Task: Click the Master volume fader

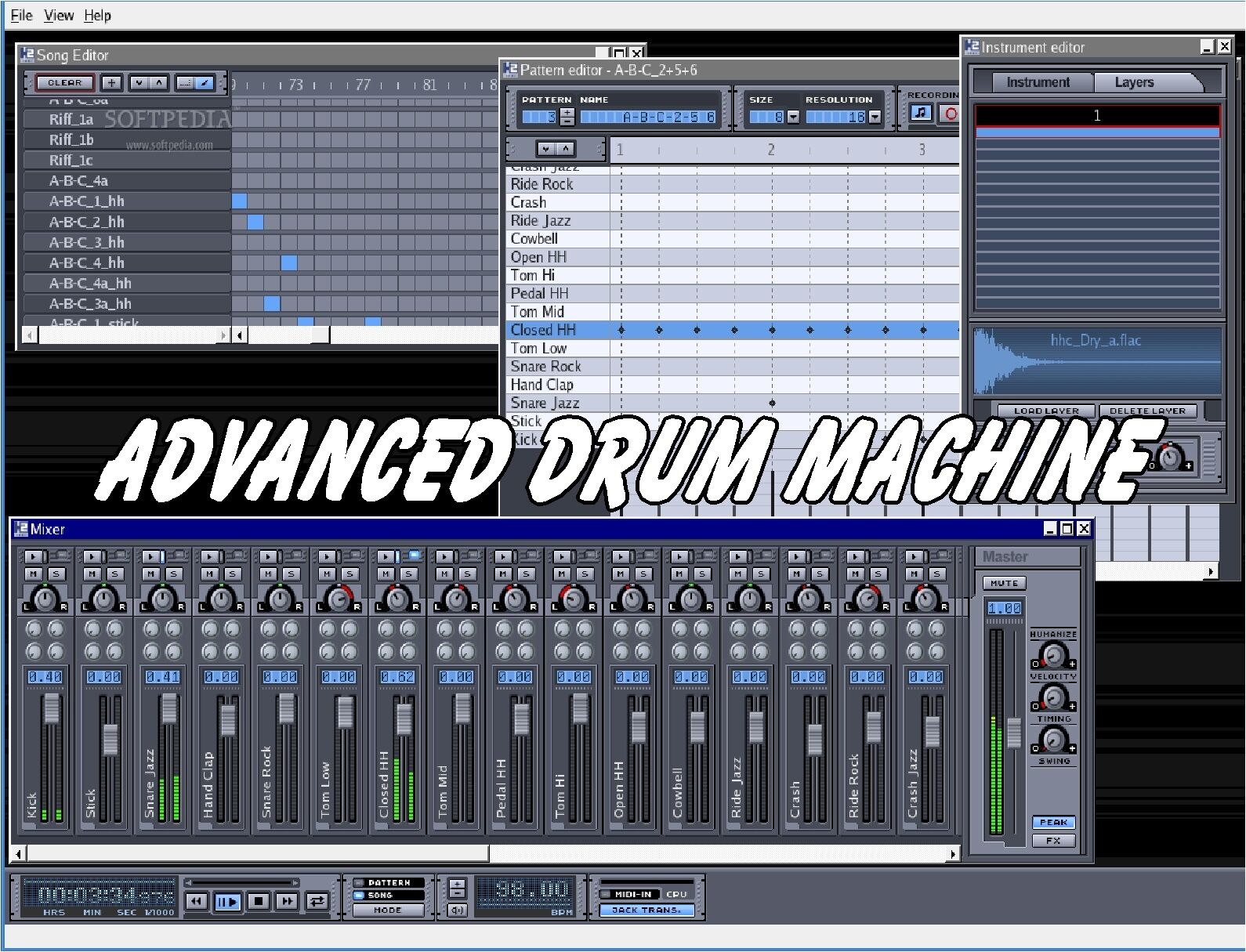Action: point(1014,733)
